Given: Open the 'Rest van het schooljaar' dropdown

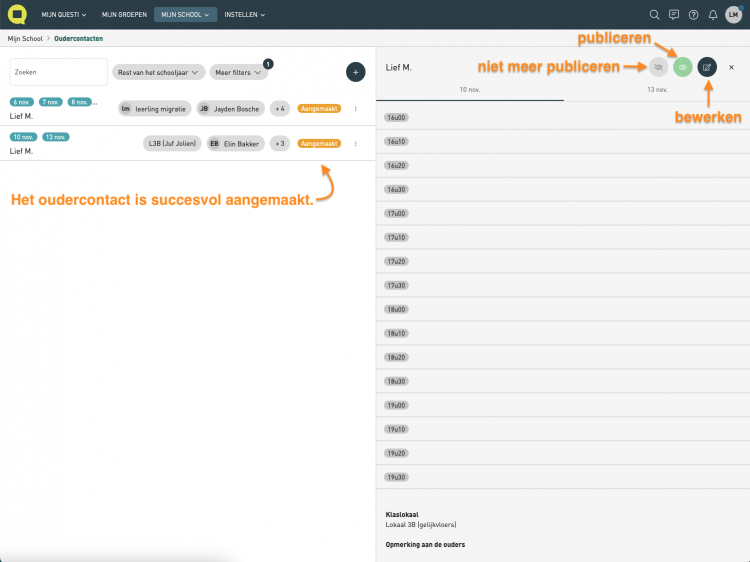Looking at the screenshot, I should [x=158, y=72].
